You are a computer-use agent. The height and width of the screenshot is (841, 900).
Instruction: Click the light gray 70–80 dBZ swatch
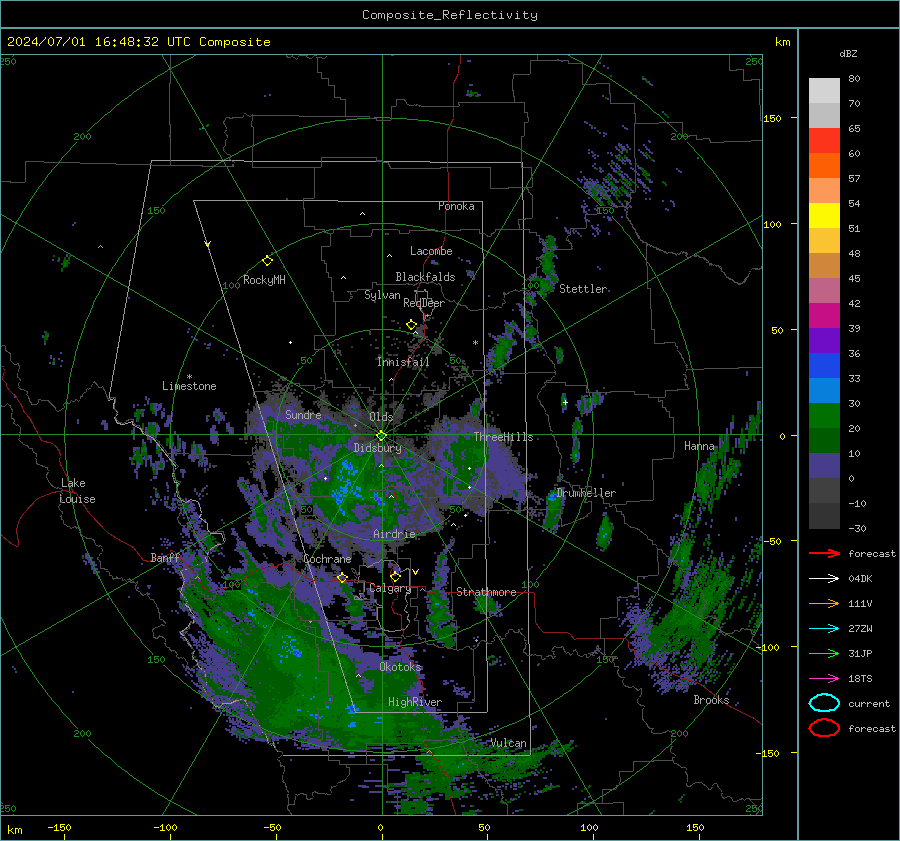(x=824, y=91)
